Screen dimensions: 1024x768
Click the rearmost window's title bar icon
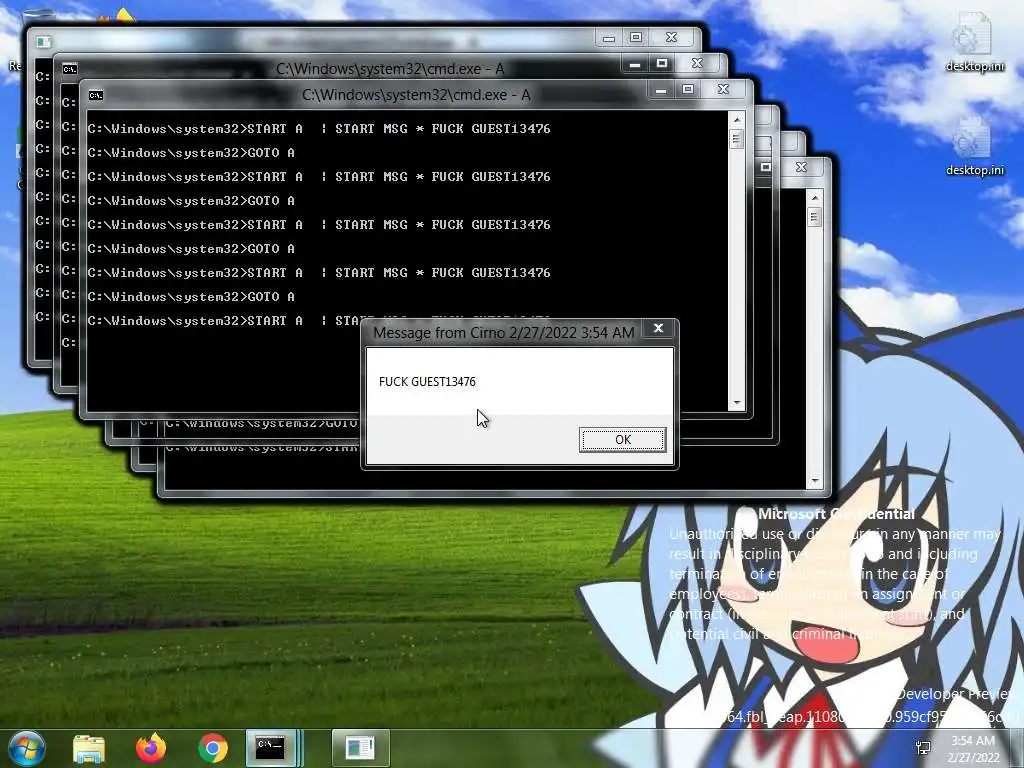point(44,42)
